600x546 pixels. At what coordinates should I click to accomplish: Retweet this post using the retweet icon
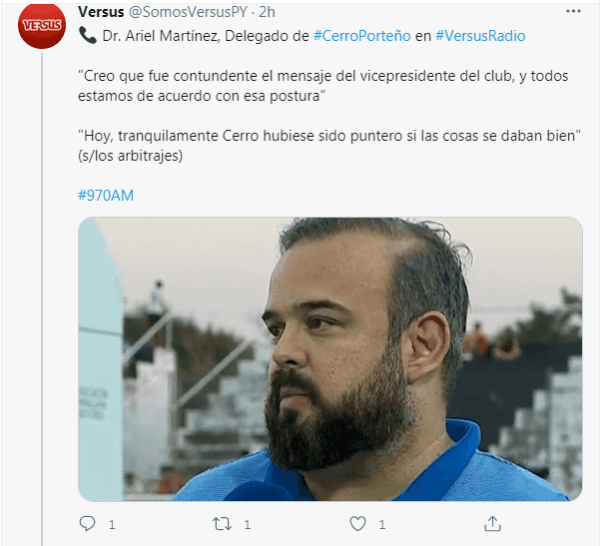(222, 524)
